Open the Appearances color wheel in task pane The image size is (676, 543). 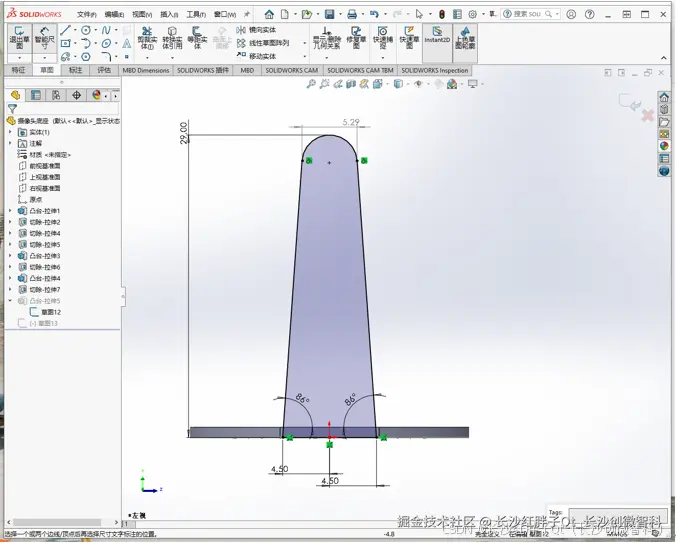click(x=664, y=146)
